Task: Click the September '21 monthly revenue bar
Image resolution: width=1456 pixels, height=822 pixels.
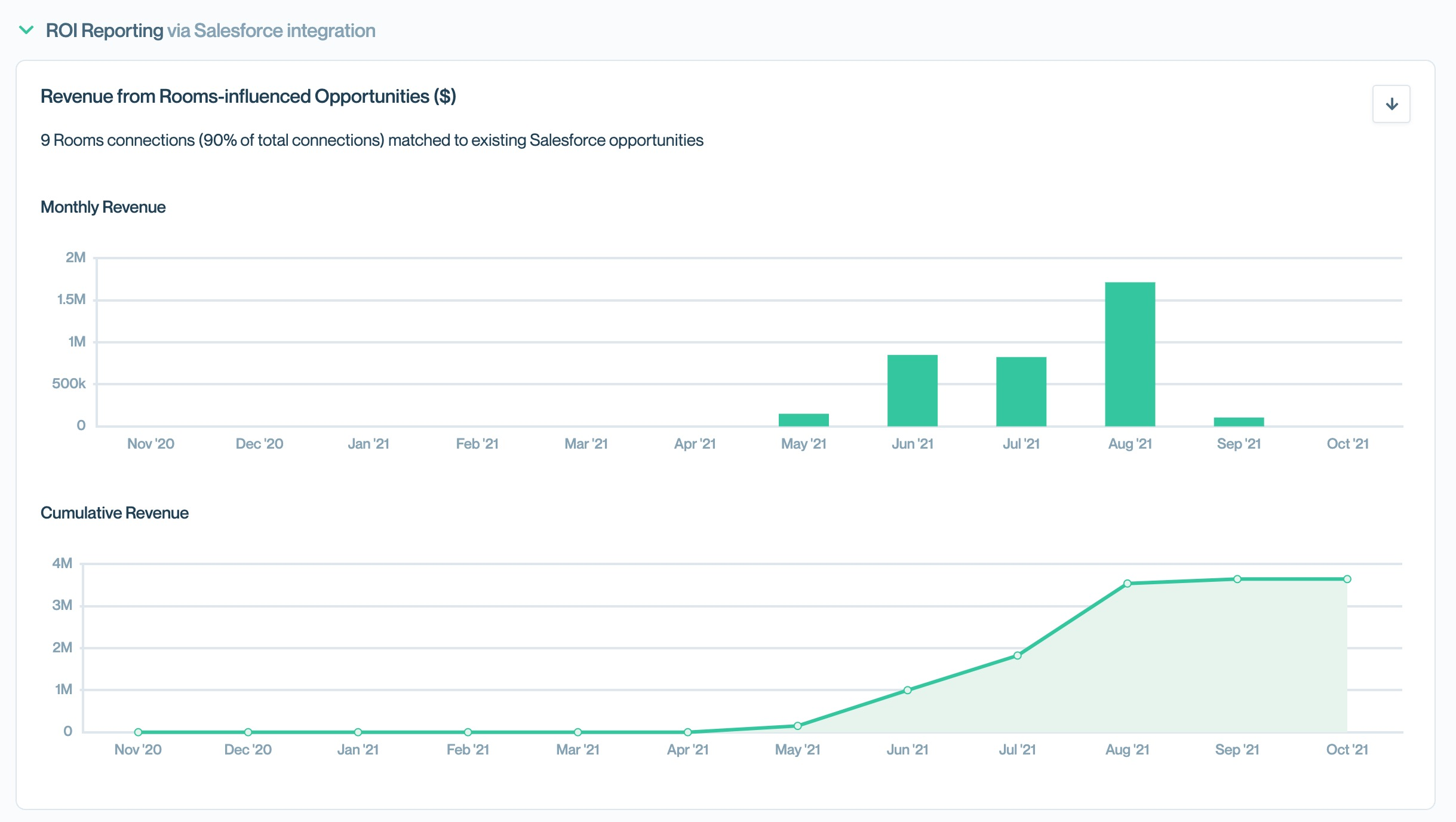Action: [1239, 422]
